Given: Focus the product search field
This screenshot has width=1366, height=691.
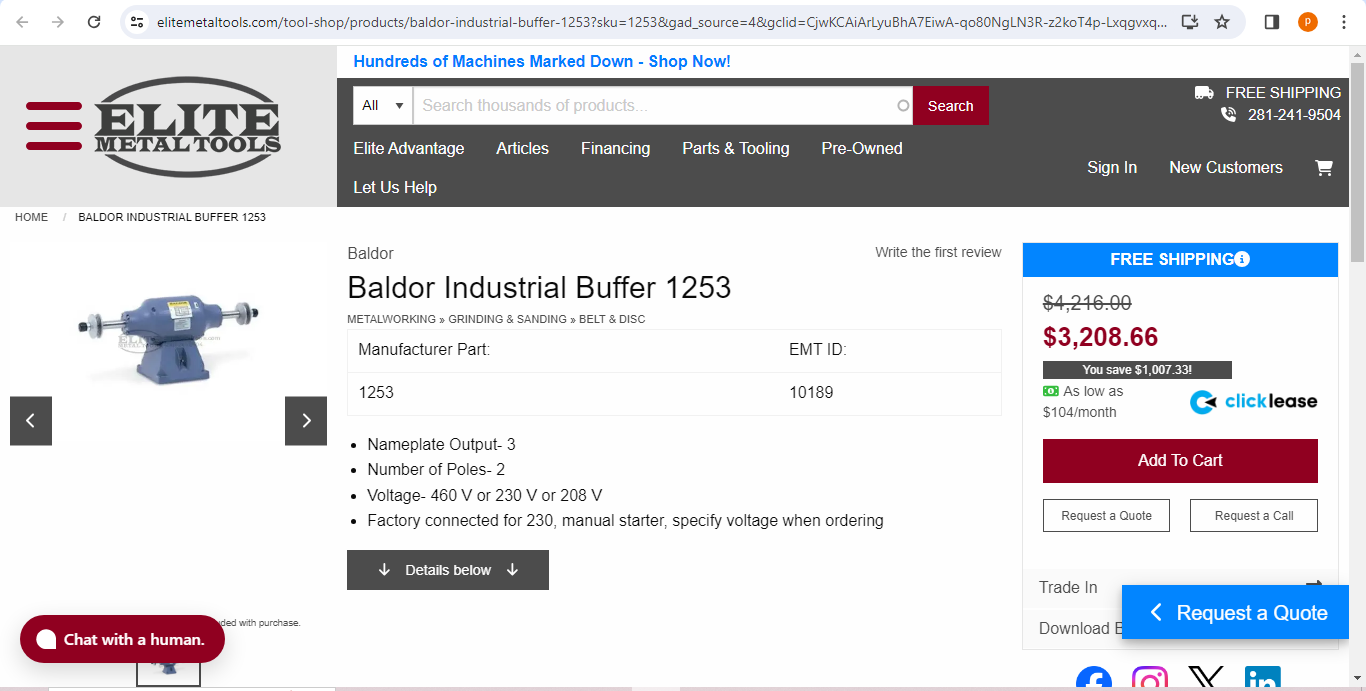Looking at the screenshot, I should pyautogui.click(x=664, y=106).
